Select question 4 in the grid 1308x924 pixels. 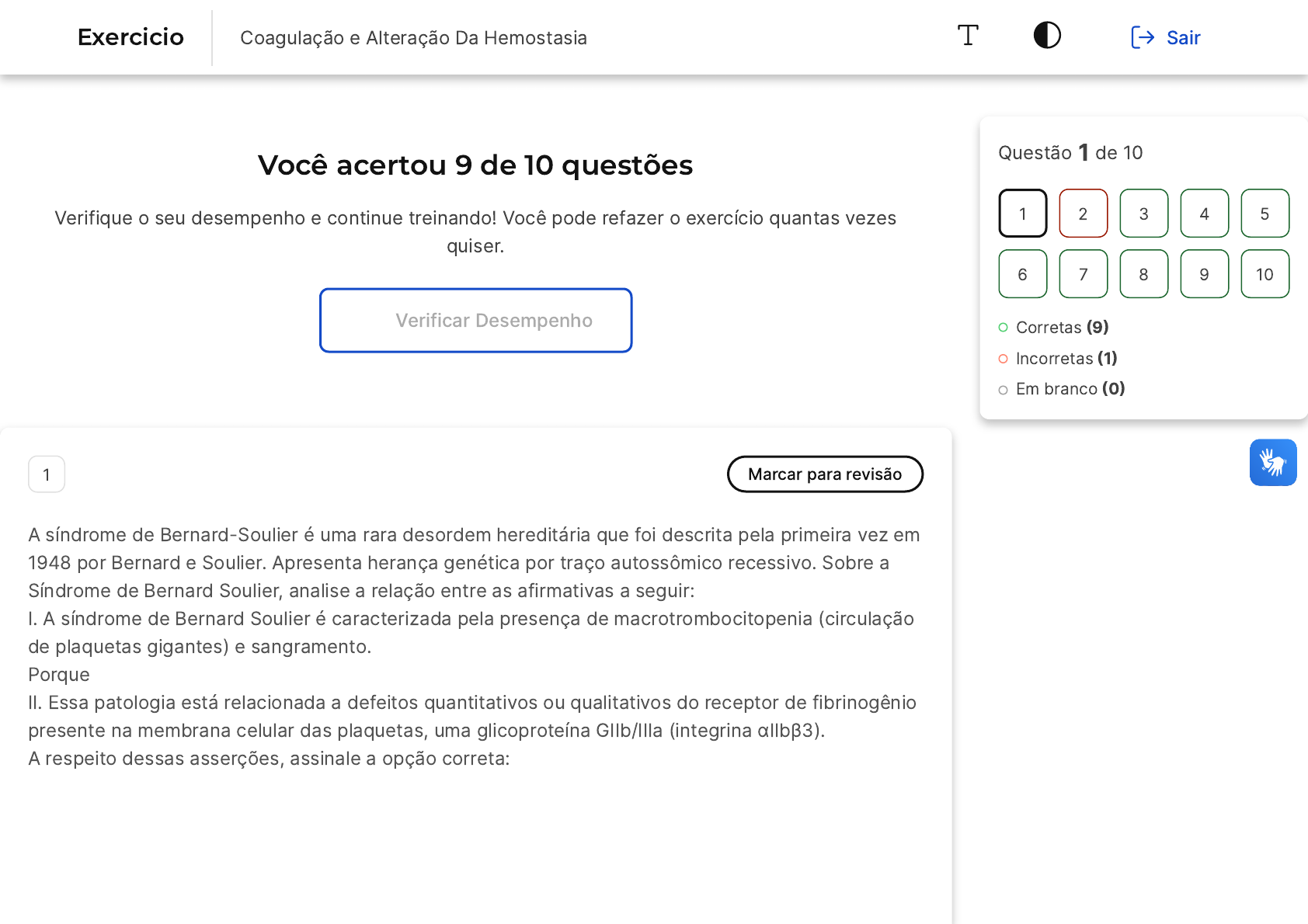(x=1204, y=214)
